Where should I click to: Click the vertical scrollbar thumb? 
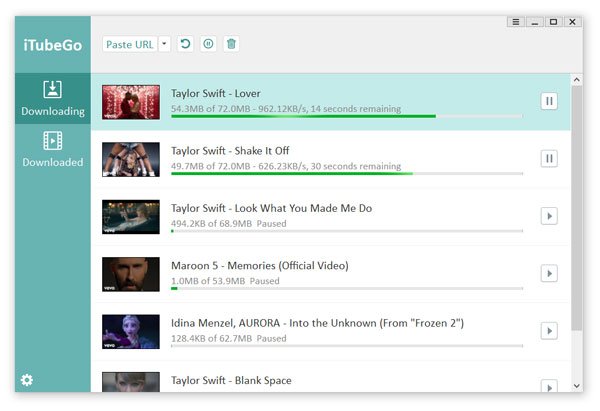577,208
